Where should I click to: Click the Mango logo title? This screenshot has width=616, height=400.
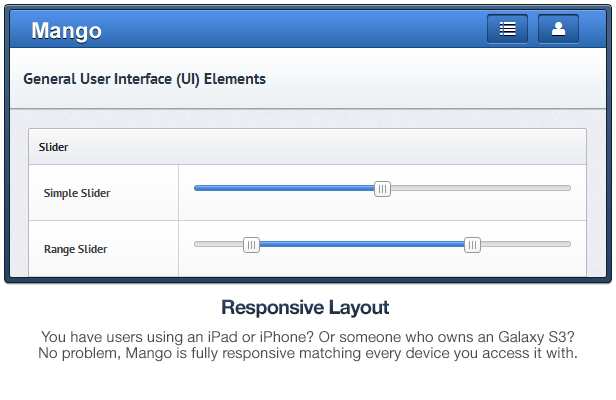[66, 31]
